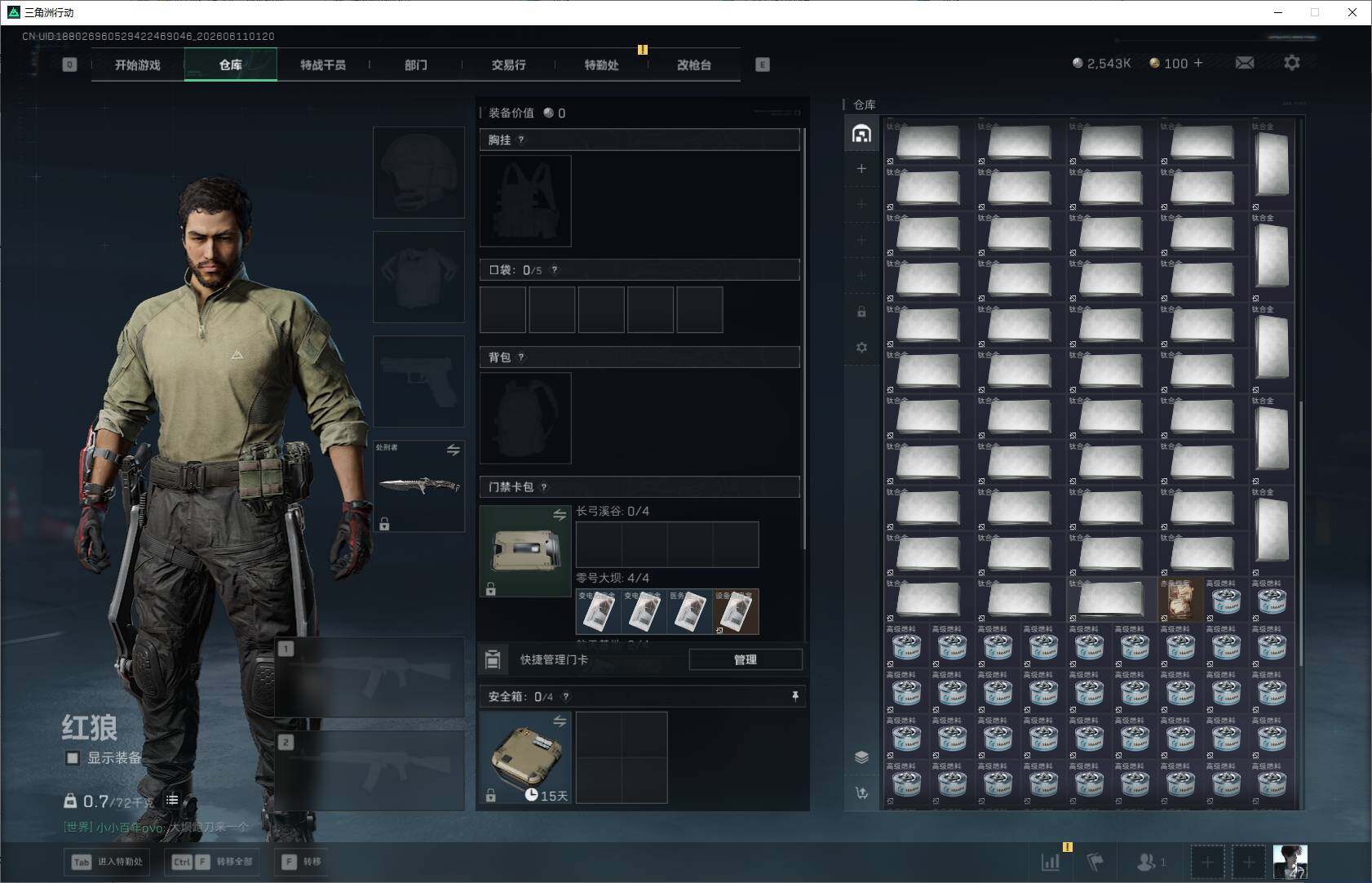Click the flag icon in bottom bar
1372x883 pixels.
click(1095, 861)
